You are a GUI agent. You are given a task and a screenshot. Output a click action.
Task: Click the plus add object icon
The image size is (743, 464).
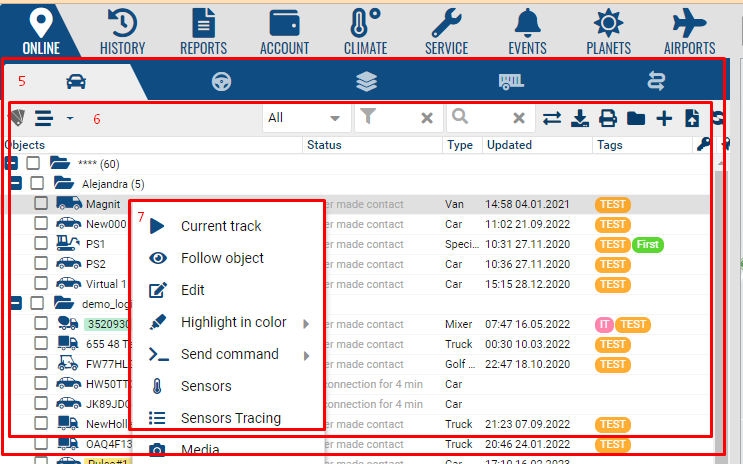(x=664, y=118)
